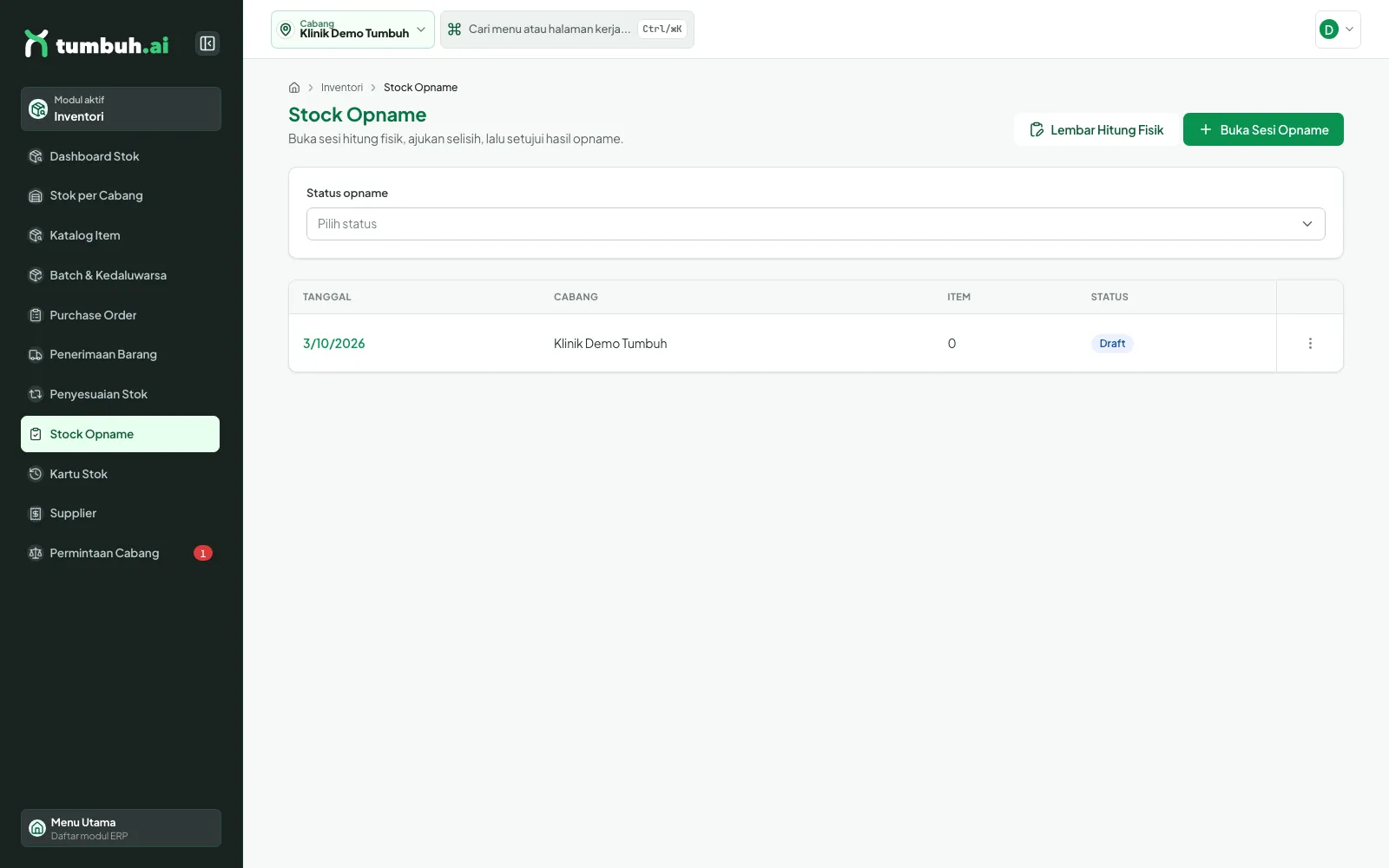Open the user avatar D menu

point(1338,30)
